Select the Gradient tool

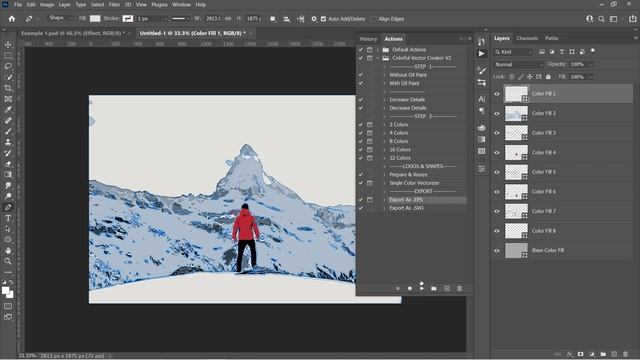(8, 174)
